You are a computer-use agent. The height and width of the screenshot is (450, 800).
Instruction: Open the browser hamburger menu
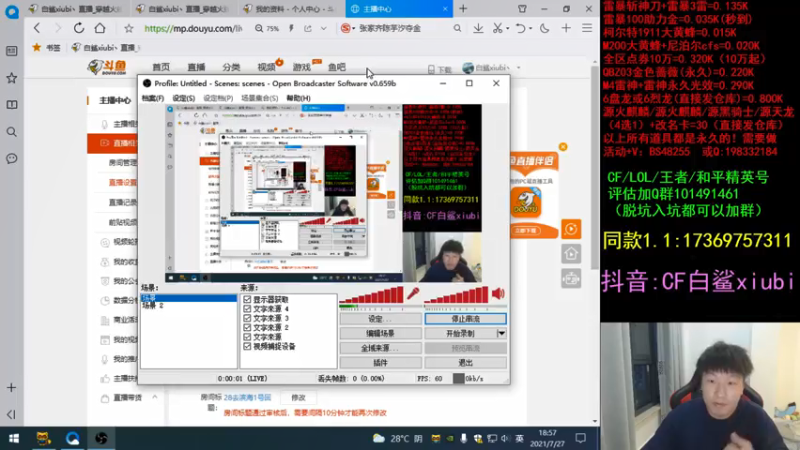pyautogui.click(x=587, y=29)
